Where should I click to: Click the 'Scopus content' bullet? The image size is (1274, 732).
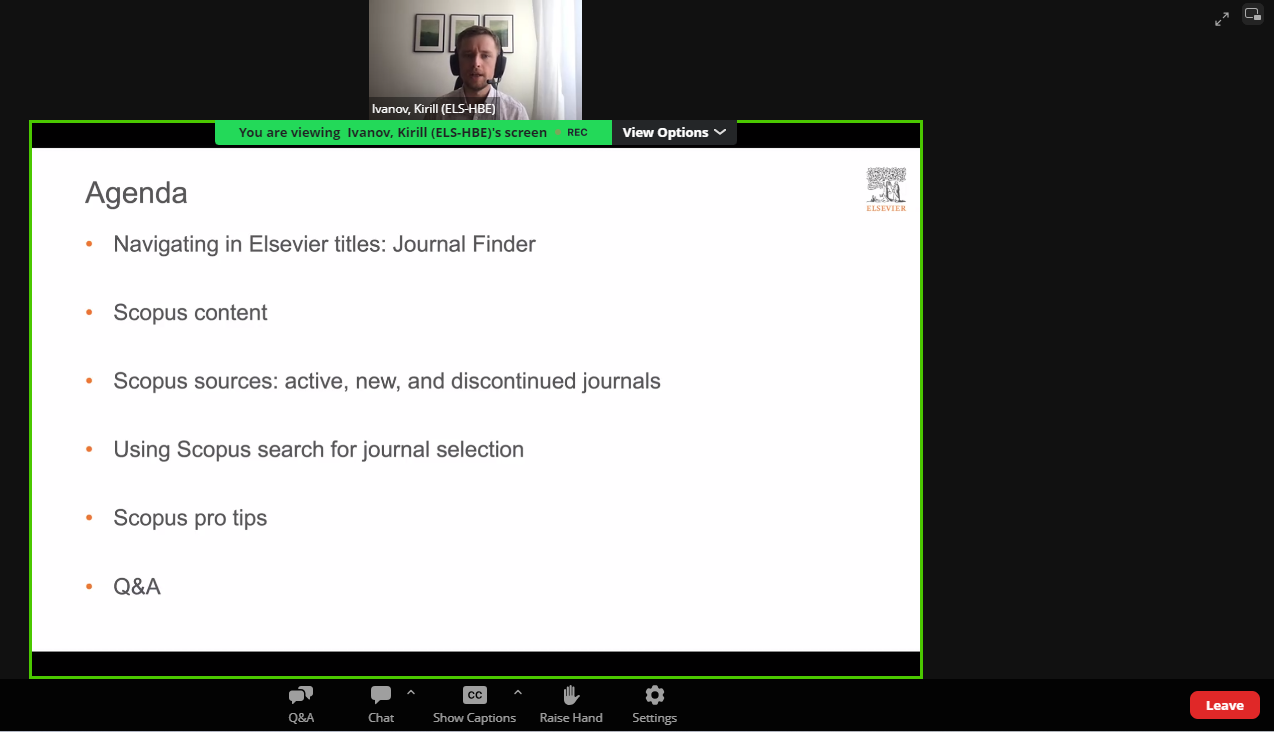tap(190, 313)
